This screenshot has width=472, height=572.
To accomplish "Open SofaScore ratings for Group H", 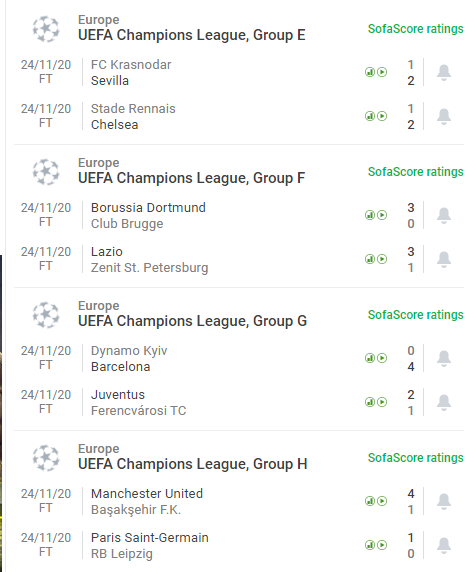I will (x=415, y=458).
